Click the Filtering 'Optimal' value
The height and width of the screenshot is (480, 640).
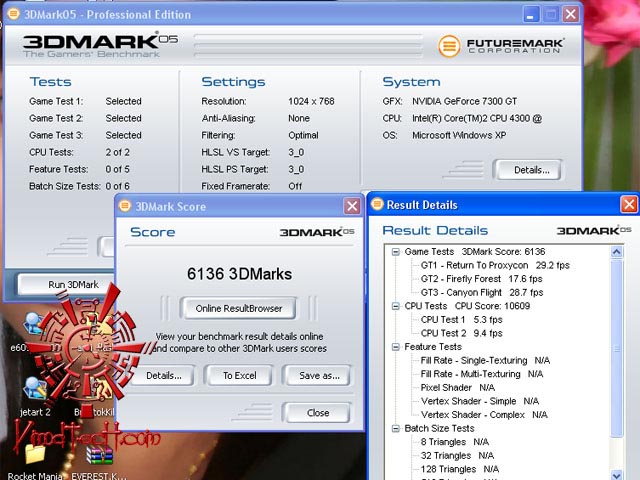click(x=303, y=136)
